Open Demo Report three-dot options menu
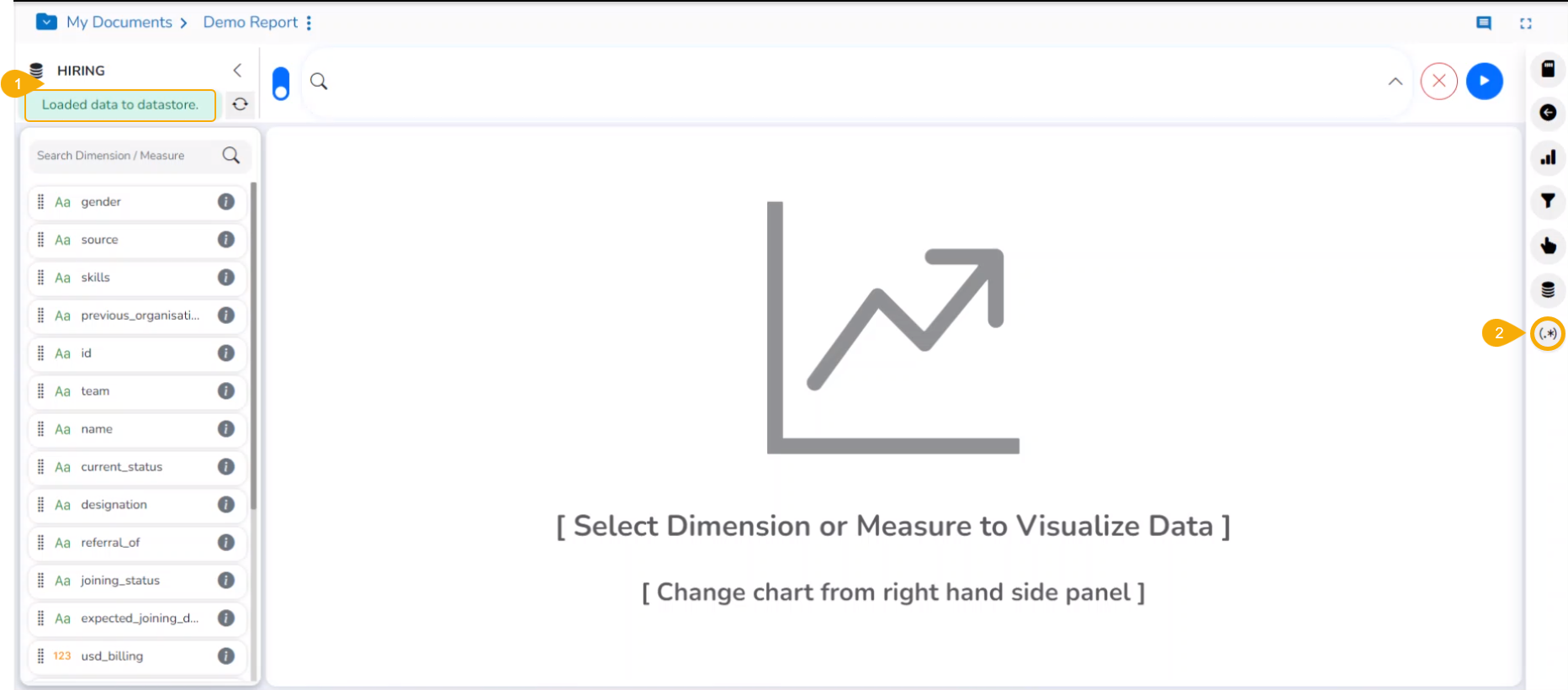The height and width of the screenshot is (690, 1568). [309, 23]
